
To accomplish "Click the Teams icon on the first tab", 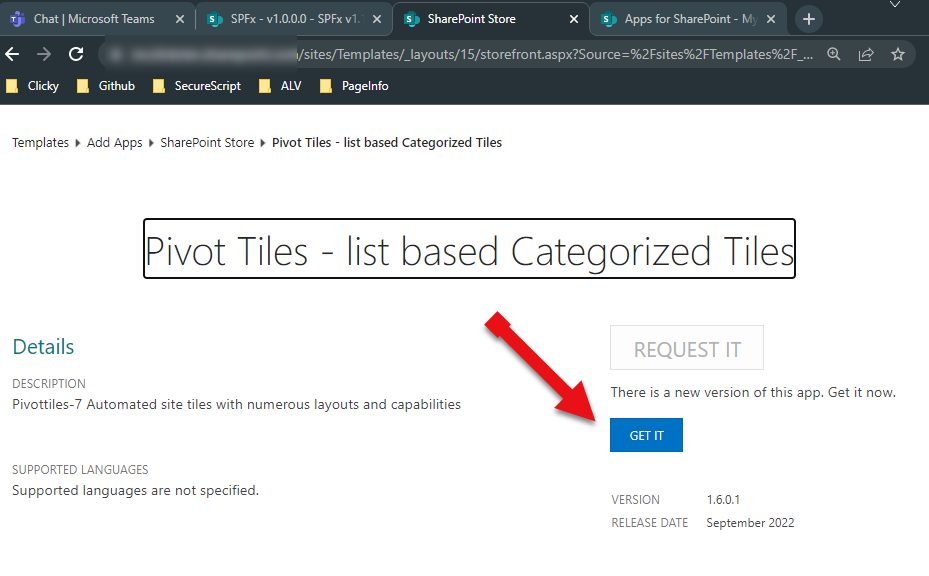I will [17, 19].
